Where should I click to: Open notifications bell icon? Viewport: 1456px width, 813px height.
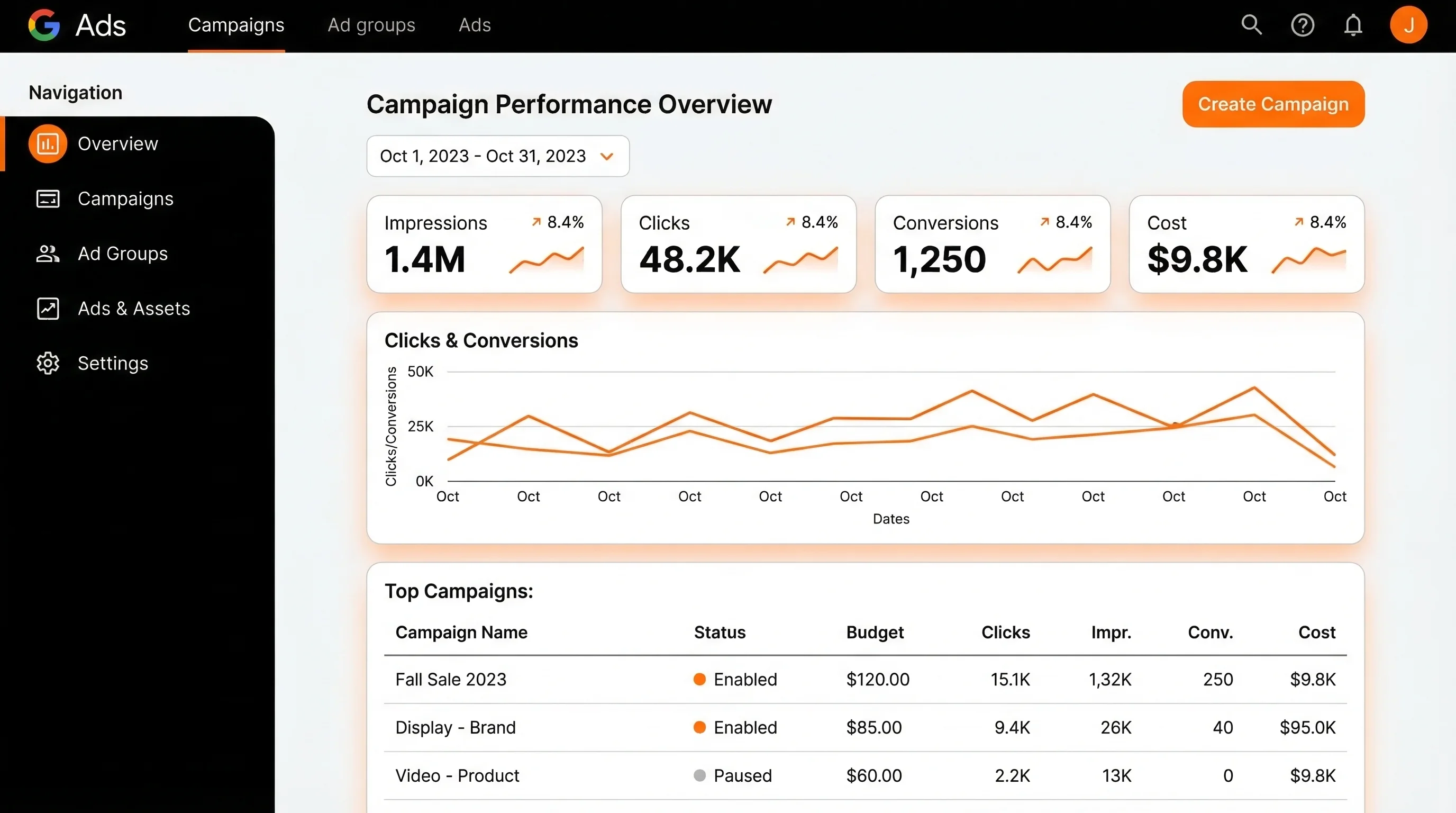1352,25
